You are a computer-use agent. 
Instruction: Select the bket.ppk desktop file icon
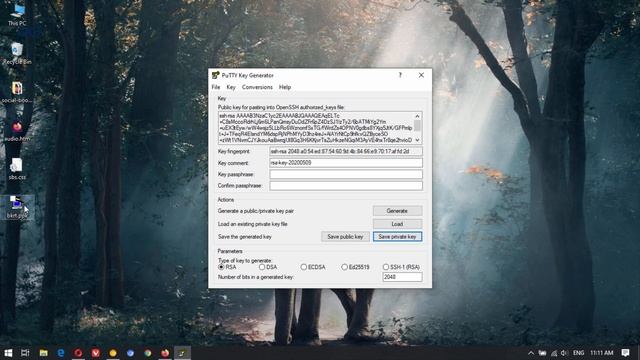point(17,207)
